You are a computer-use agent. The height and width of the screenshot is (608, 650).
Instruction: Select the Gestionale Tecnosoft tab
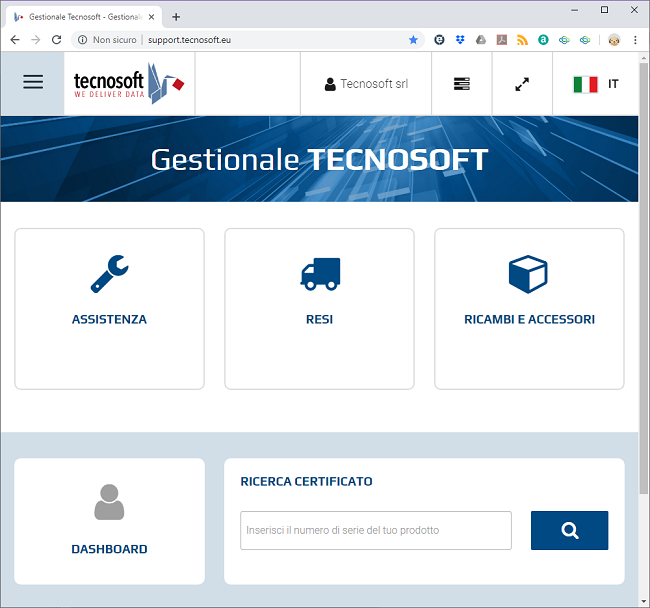[x=83, y=17]
